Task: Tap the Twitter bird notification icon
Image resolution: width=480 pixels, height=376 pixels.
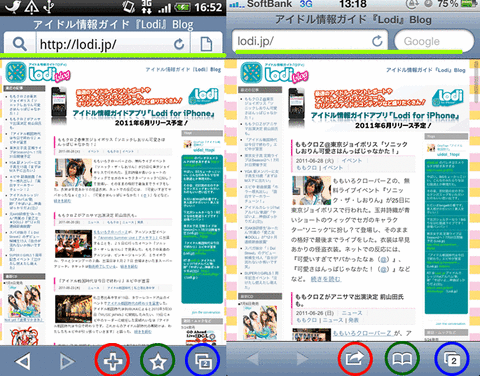Action: [x=13, y=7]
